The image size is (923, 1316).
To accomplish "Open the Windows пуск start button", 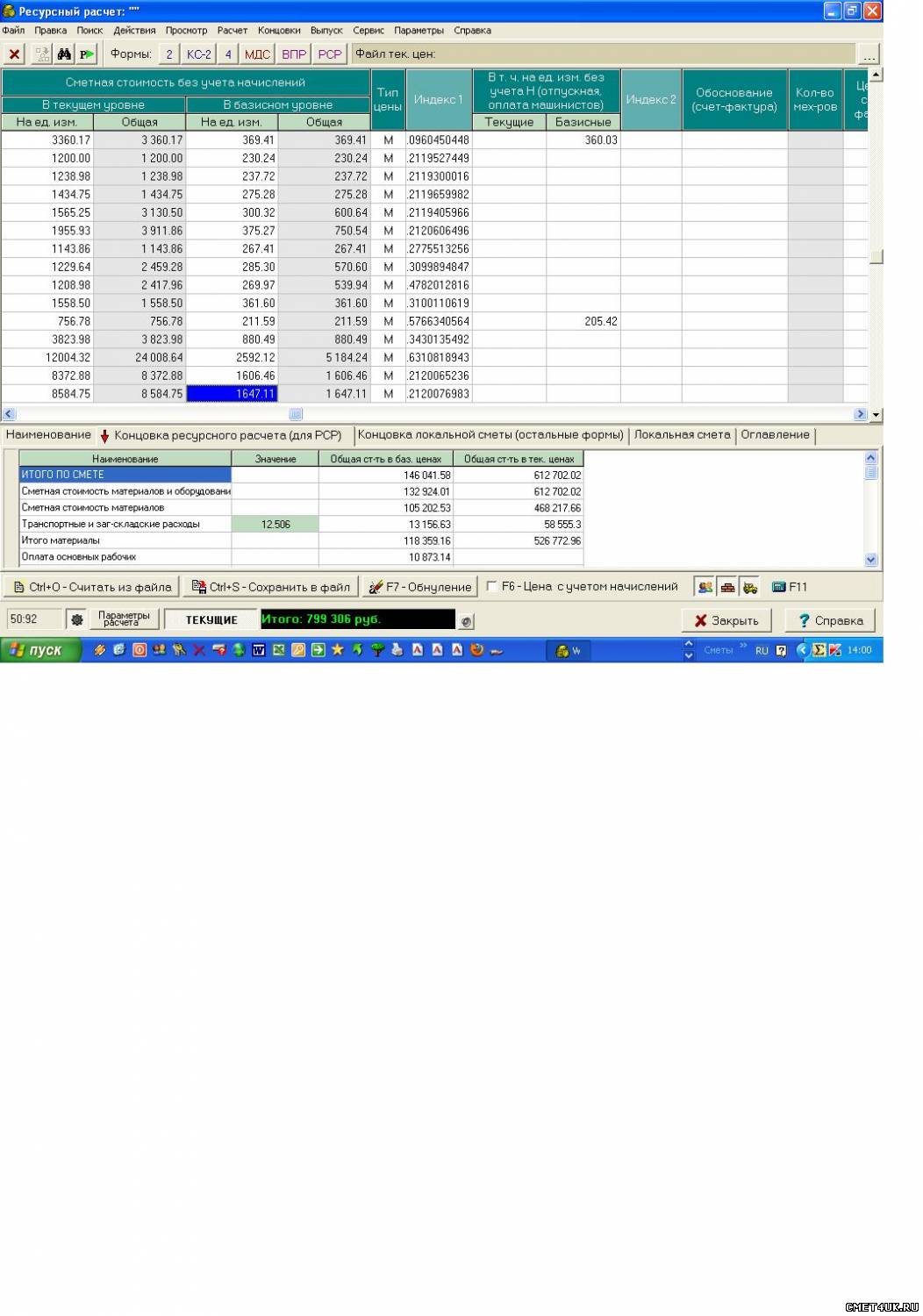I will 41,650.
